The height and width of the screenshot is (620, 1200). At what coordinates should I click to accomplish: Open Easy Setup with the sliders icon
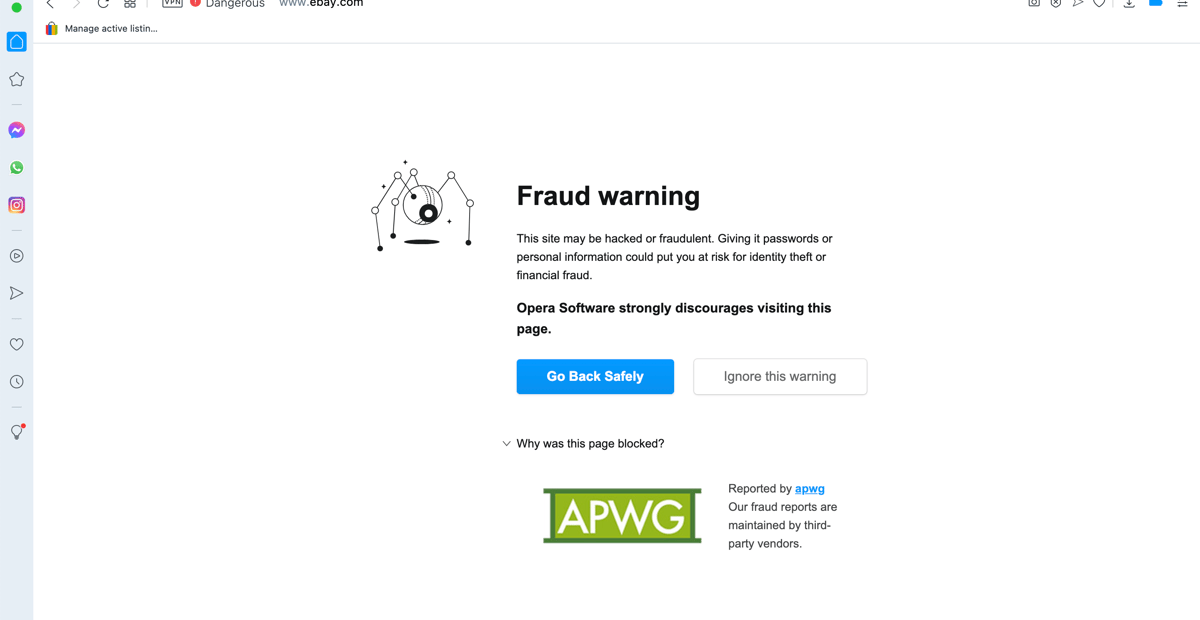click(x=1181, y=4)
